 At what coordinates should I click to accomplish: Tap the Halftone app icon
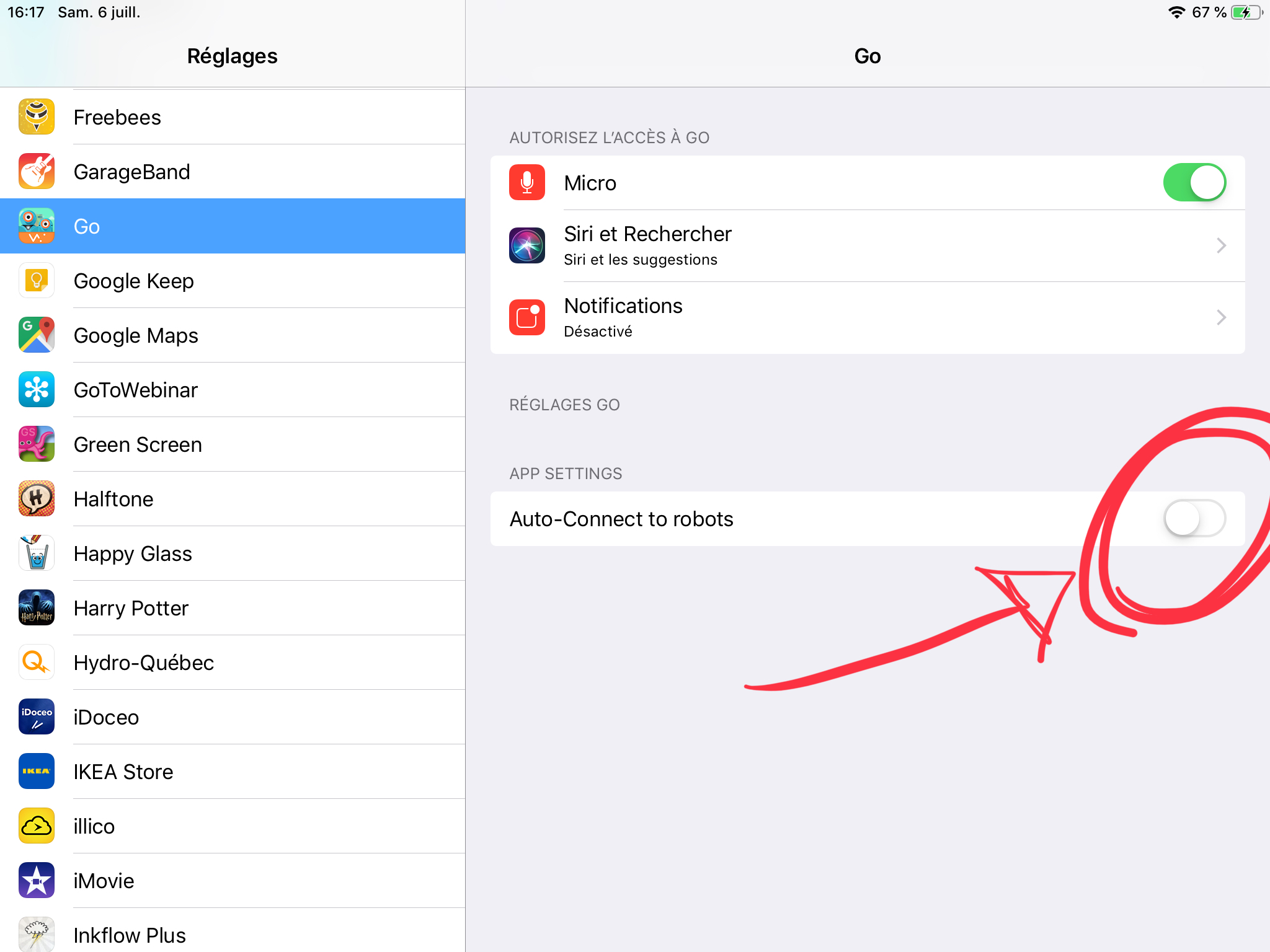pyautogui.click(x=37, y=499)
